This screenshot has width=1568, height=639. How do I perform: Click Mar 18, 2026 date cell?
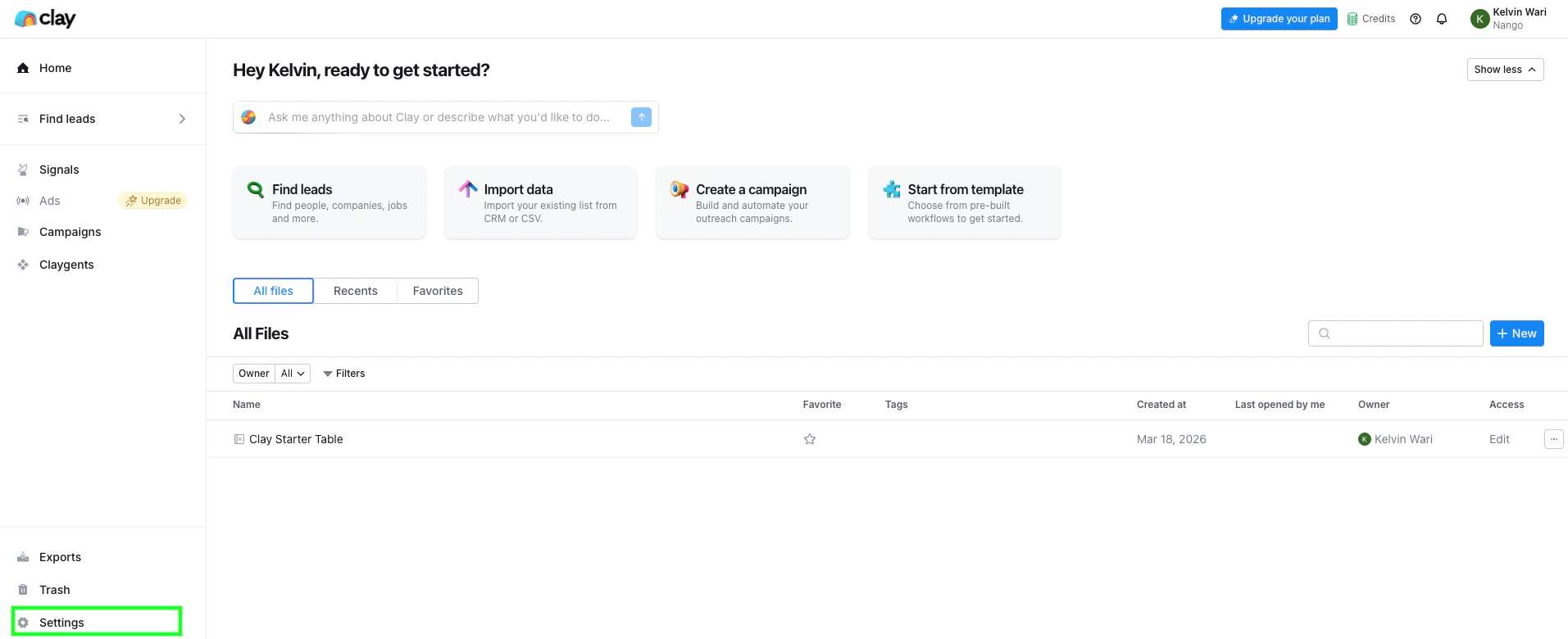[1171, 439]
